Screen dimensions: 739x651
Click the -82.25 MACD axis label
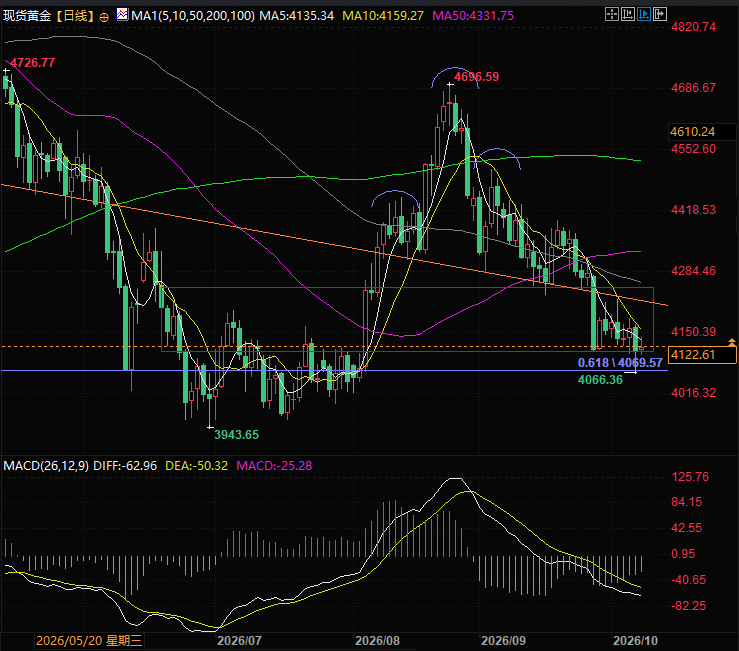click(689, 606)
